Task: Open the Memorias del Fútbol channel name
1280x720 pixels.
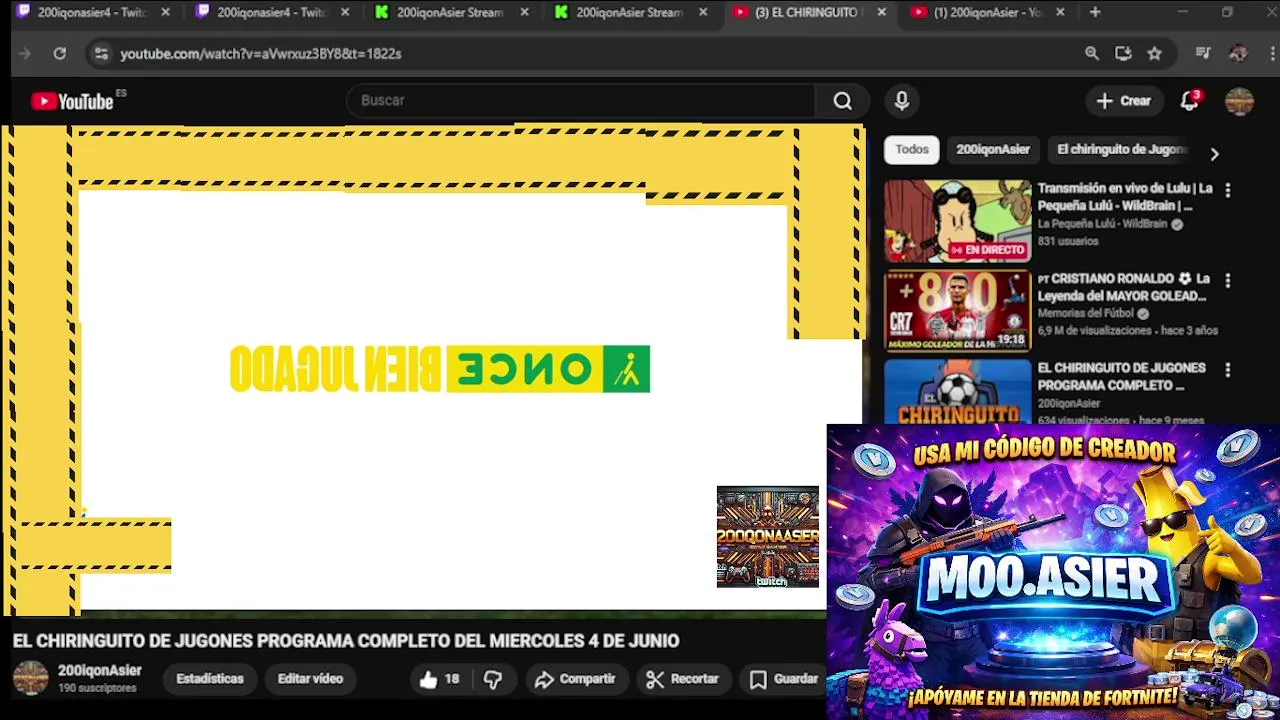Action: pos(1085,314)
